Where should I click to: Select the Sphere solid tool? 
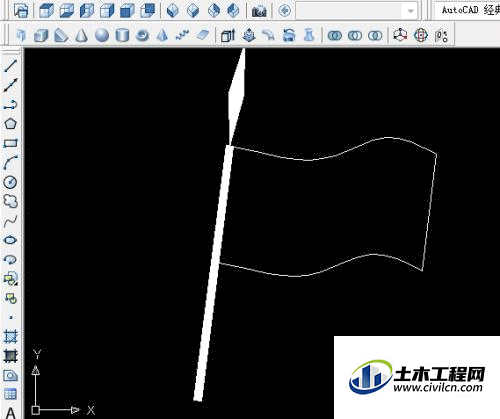tap(102, 35)
